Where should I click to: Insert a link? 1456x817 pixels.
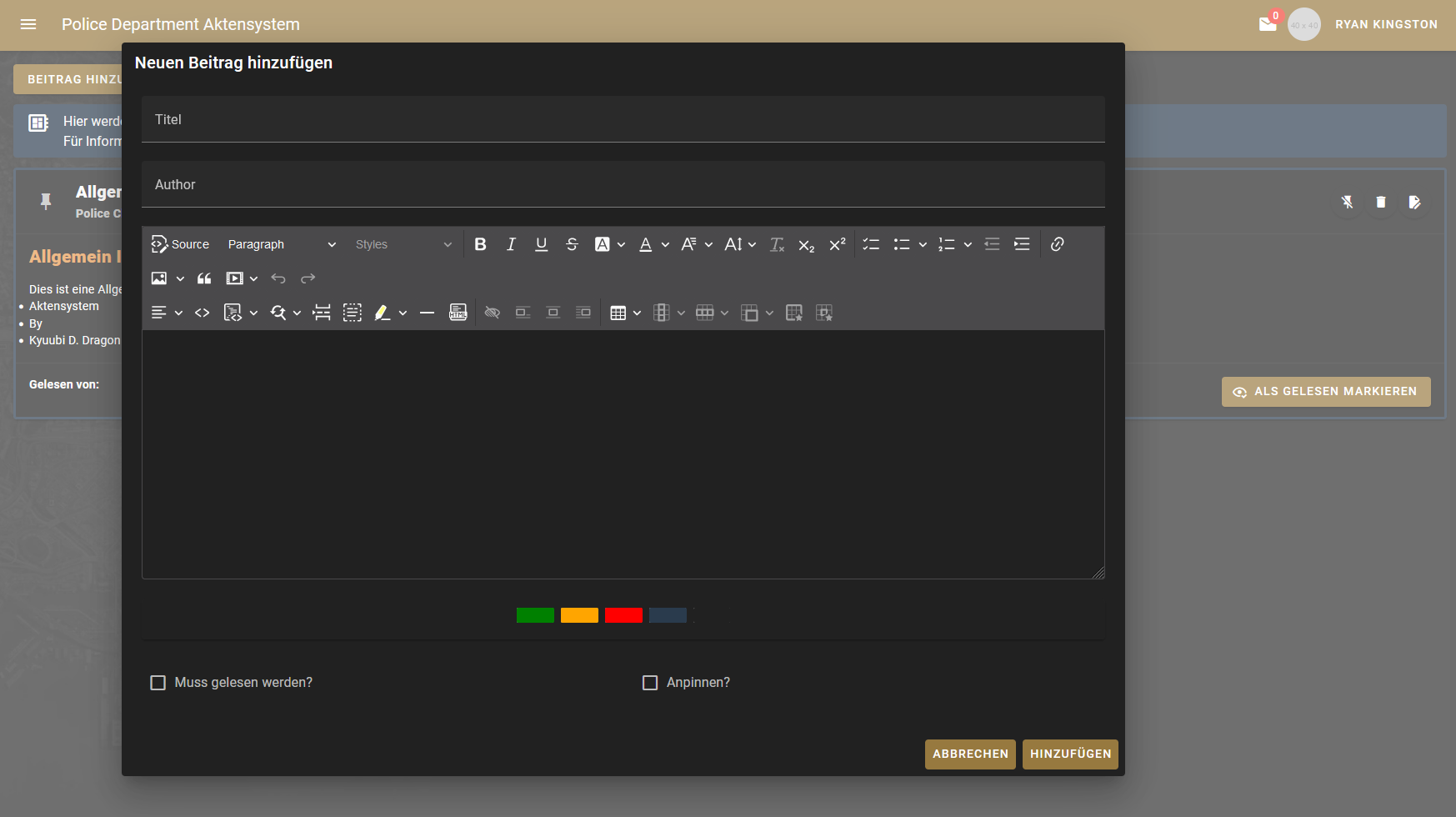point(1057,244)
